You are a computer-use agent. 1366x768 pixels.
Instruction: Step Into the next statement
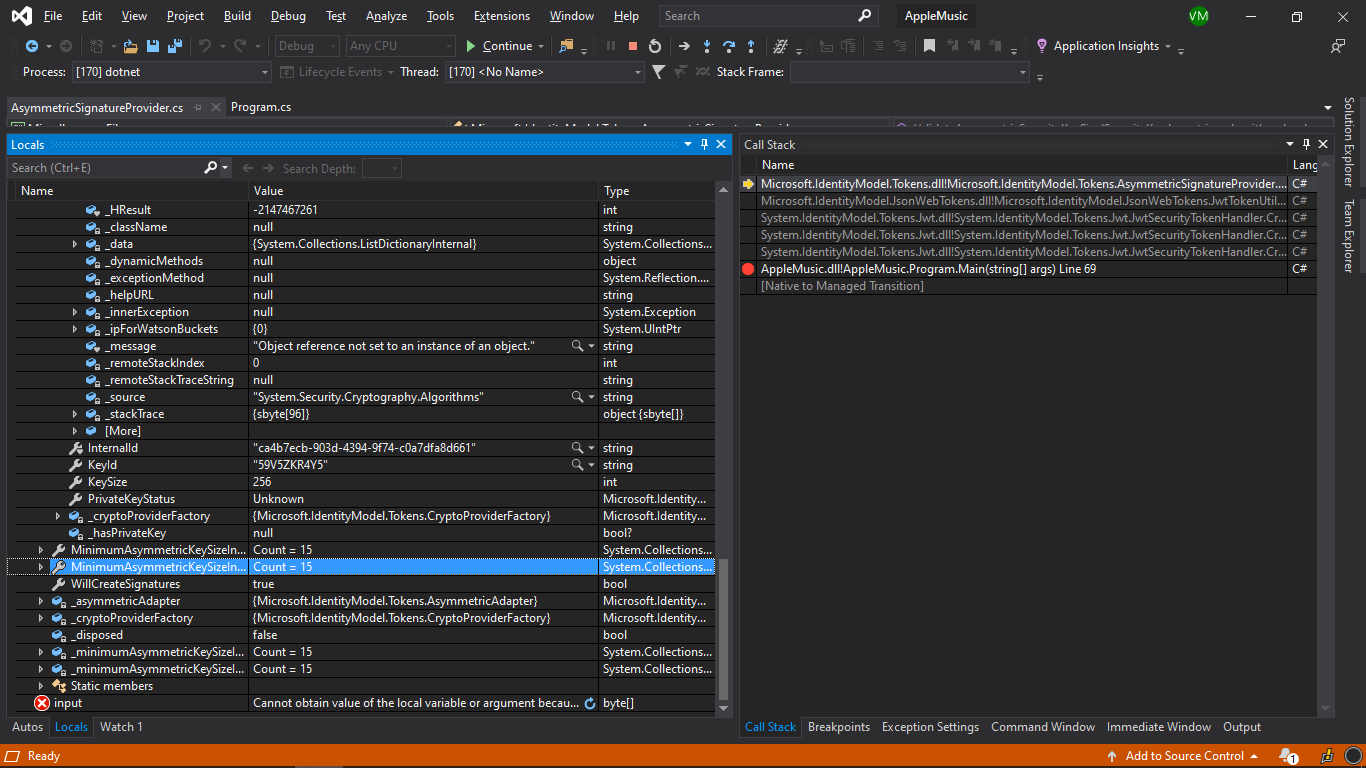tap(707, 46)
